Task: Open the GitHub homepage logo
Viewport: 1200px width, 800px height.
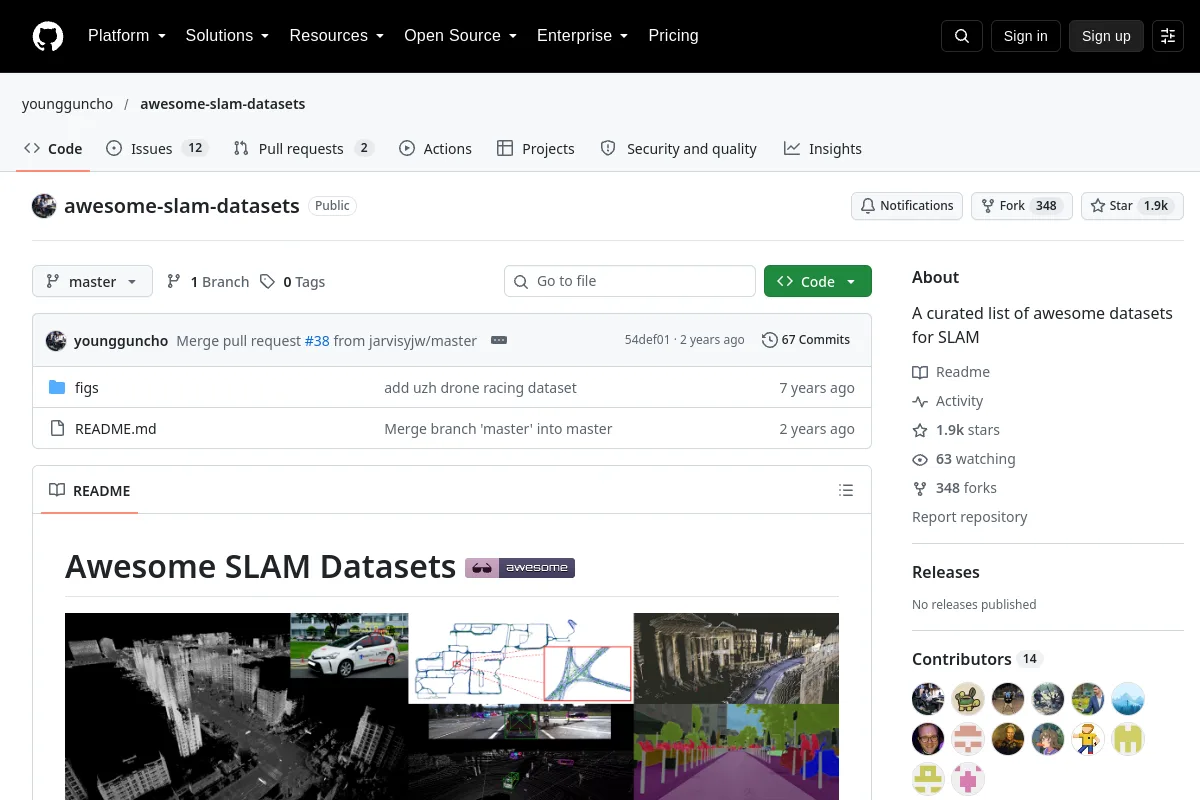Action: click(x=48, y=36)
